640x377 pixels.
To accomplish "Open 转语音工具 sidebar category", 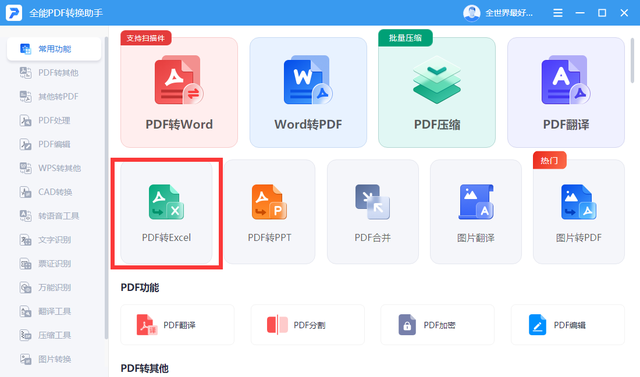I will pos(54,216).
